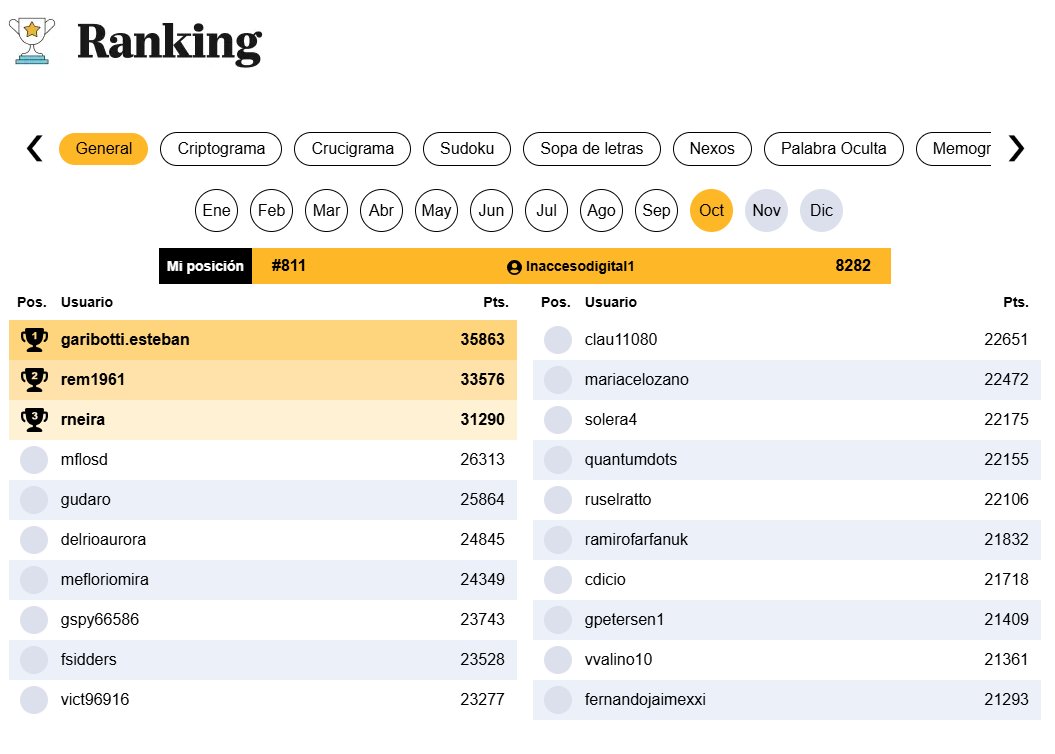Filter ranking by Sep
Image resolution: width=1055 pixels, height=754 pixels.
point(656,211)
